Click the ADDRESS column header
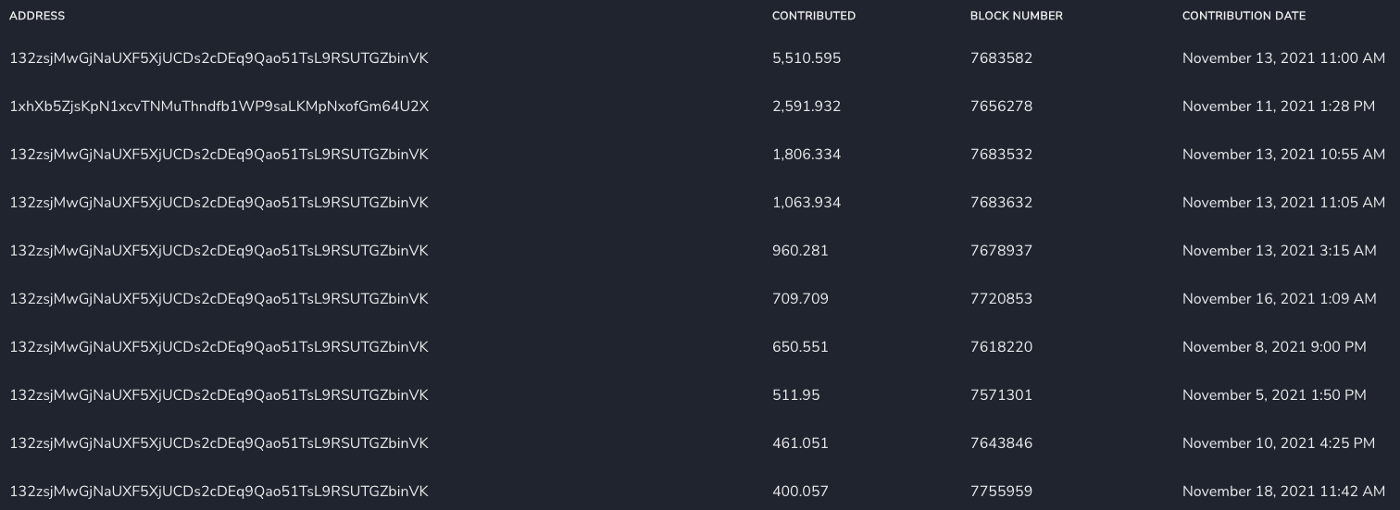 point(37,16)
